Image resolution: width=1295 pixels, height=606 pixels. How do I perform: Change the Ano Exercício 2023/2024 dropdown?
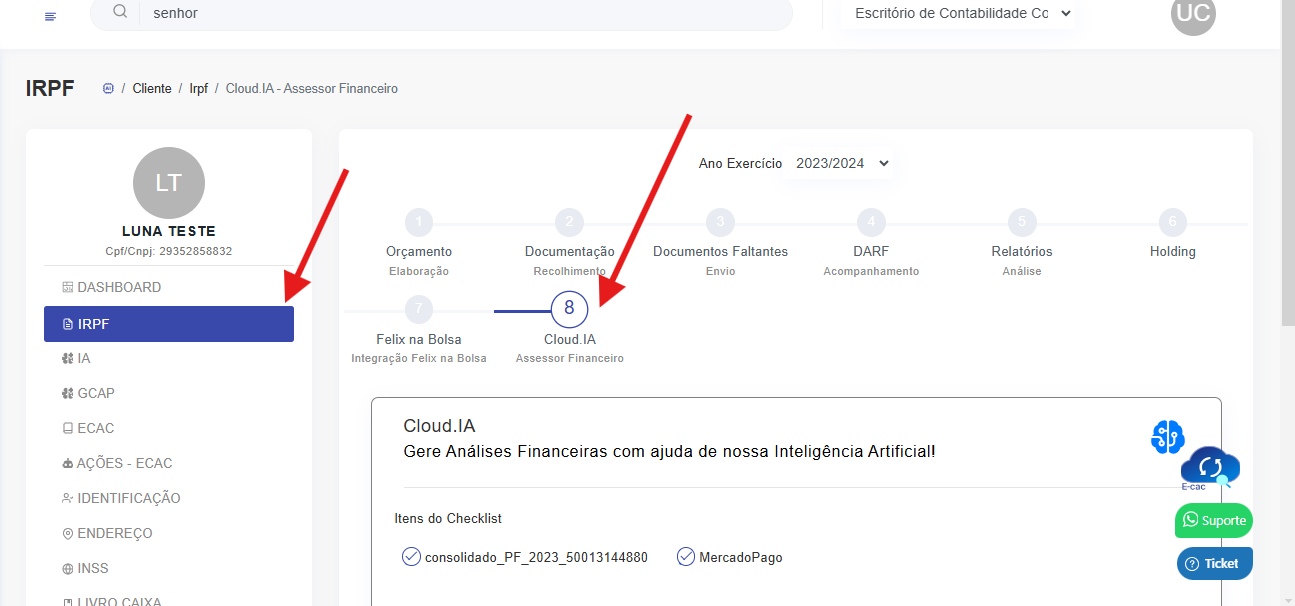pos(842,163)
